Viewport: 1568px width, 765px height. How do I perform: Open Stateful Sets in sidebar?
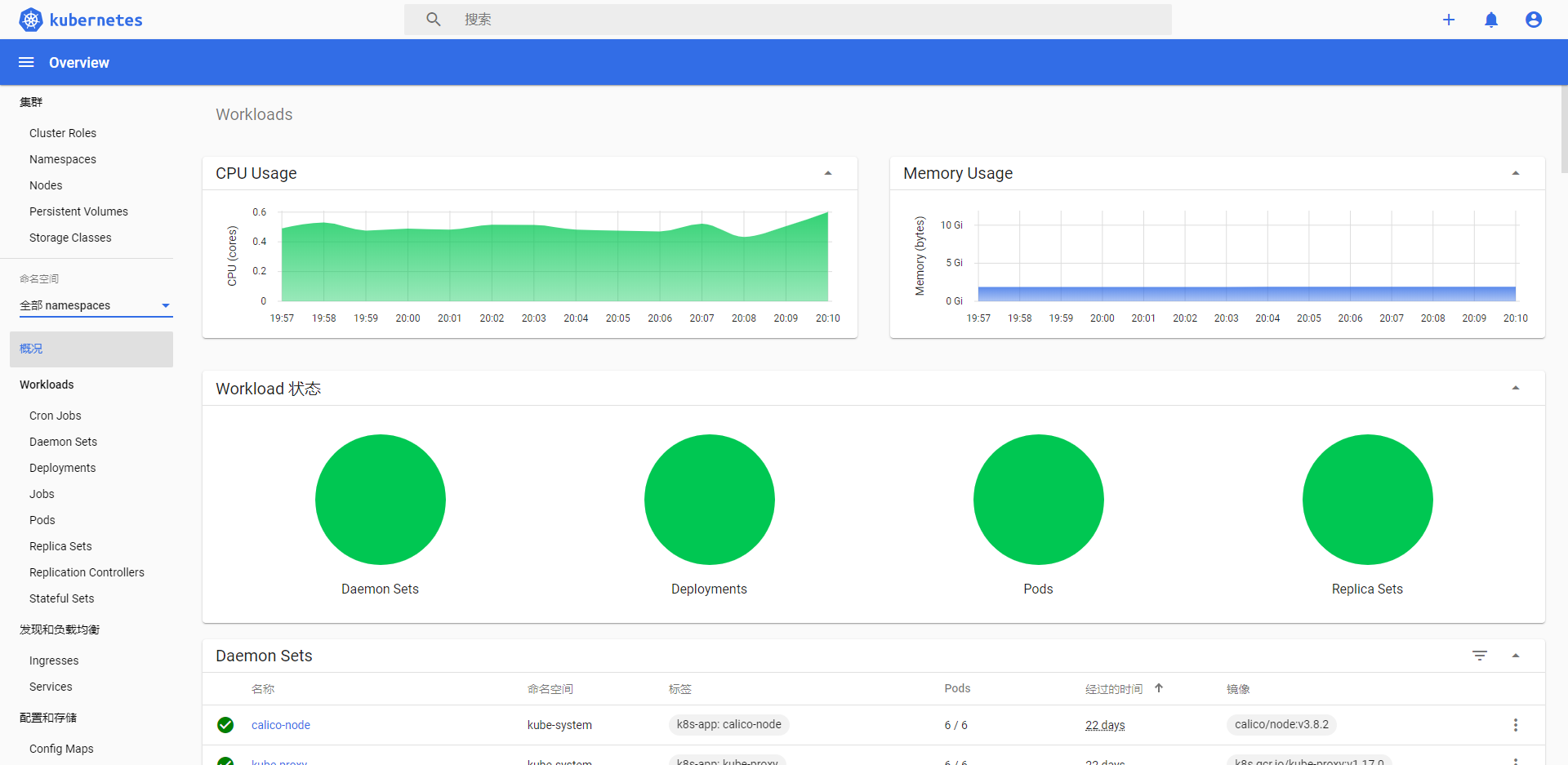point(61,598)
